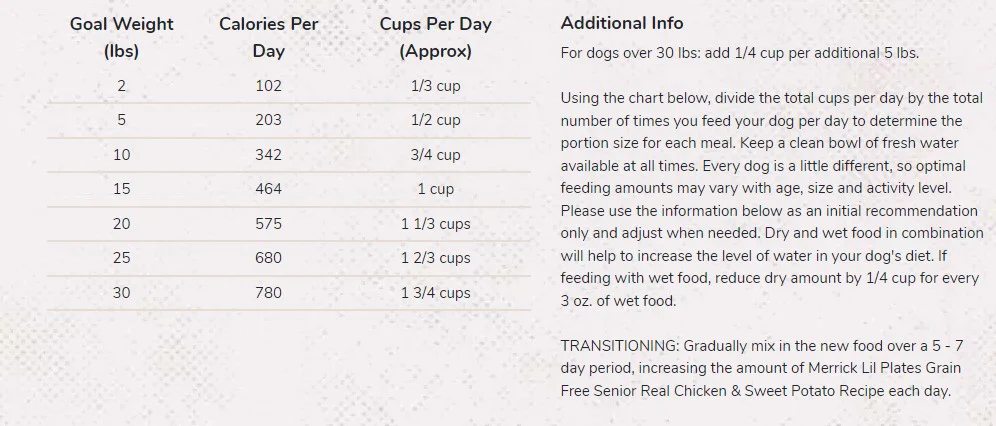Image resolution: width=996 pixels, height=426 pixels.
Task: Click the 10 lbs goal weight row
Action: pos(289,155)
